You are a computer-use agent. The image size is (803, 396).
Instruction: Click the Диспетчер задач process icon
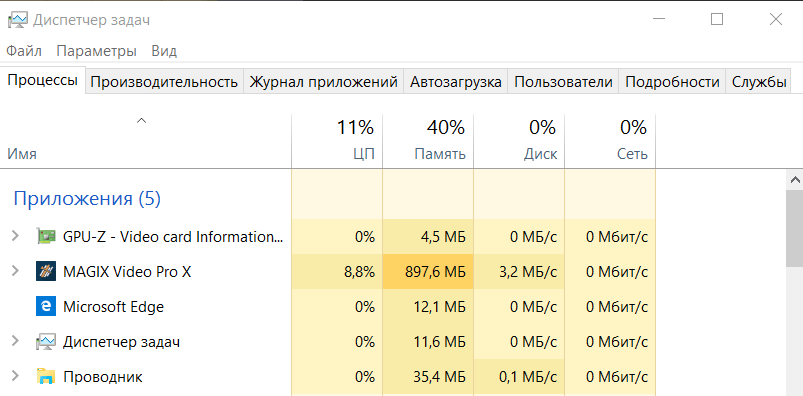46,341
